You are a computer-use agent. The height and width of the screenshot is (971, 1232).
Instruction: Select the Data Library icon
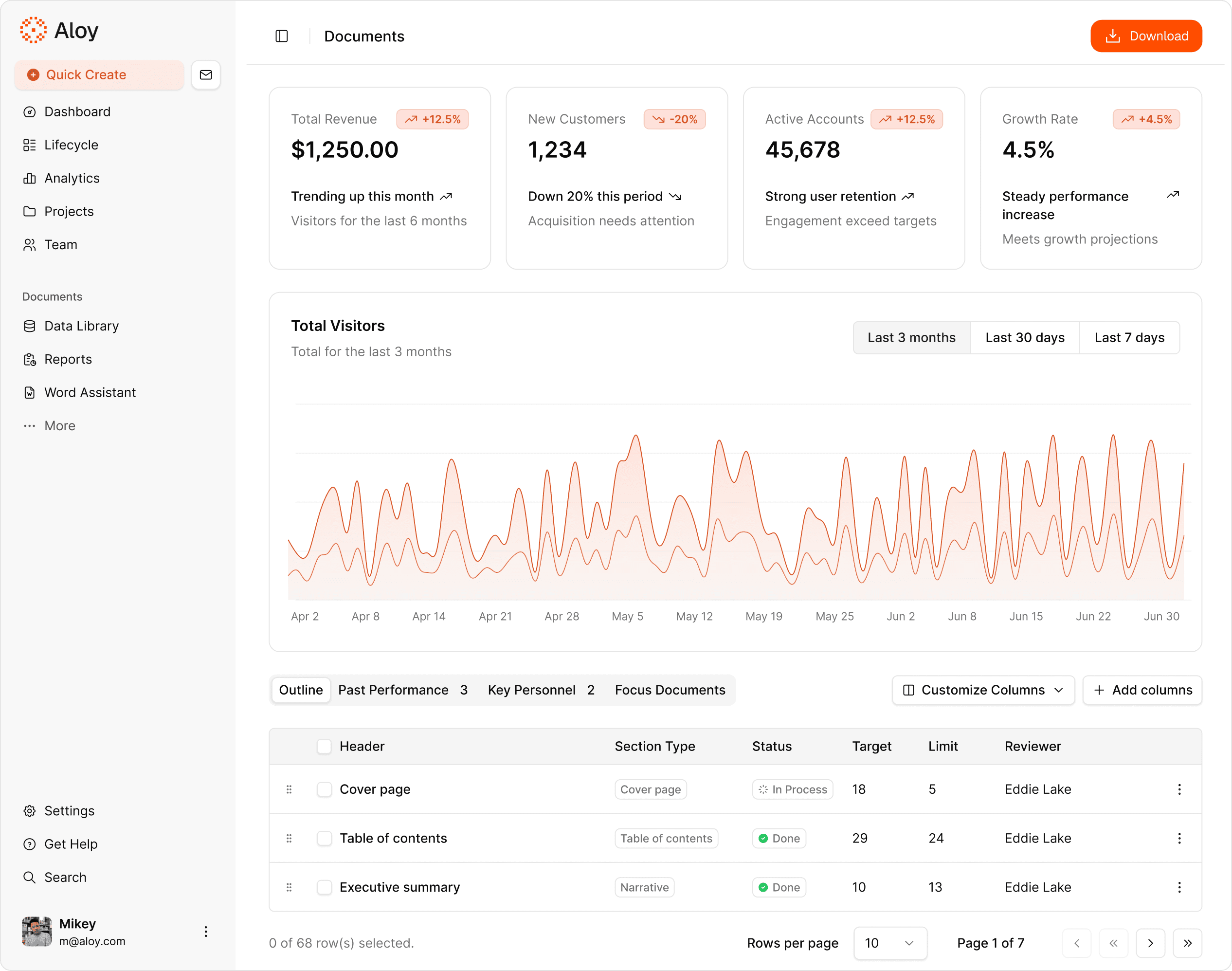point(30,326)
